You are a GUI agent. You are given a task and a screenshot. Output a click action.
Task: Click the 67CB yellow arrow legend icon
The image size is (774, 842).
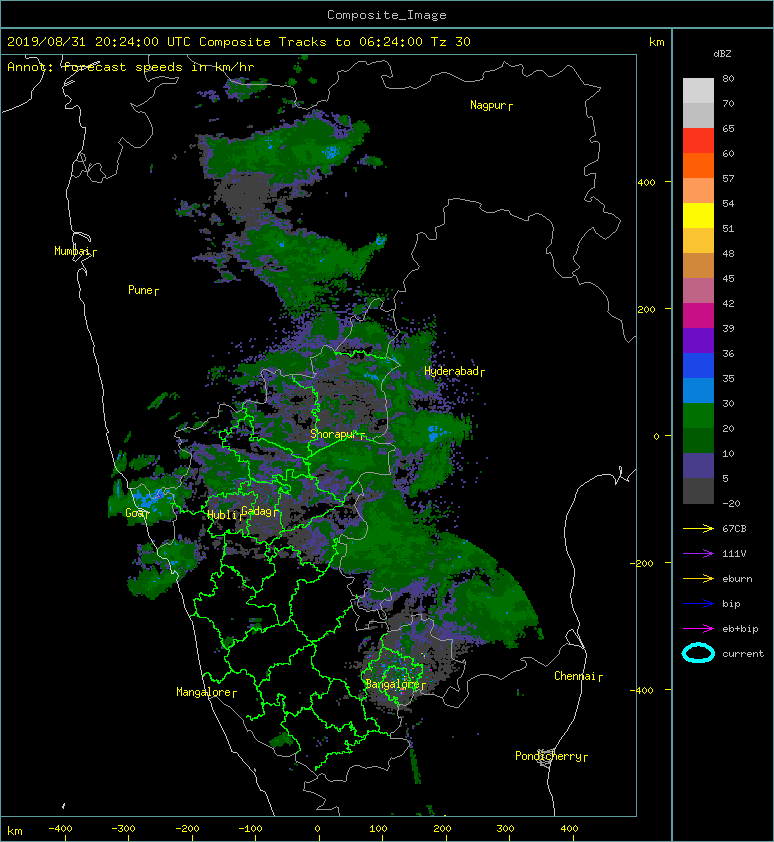(x=698, y=528)
